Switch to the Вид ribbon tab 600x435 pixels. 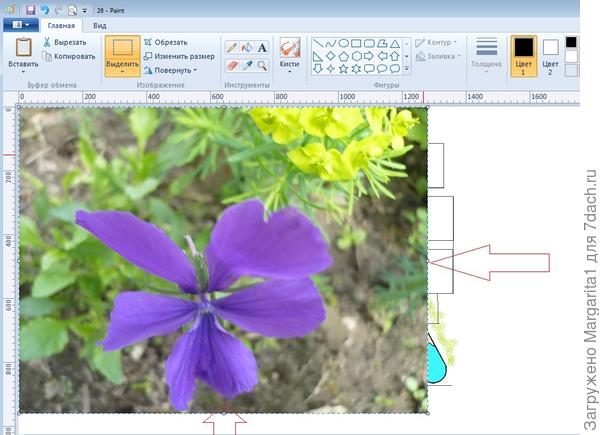(x=99, y=26)
